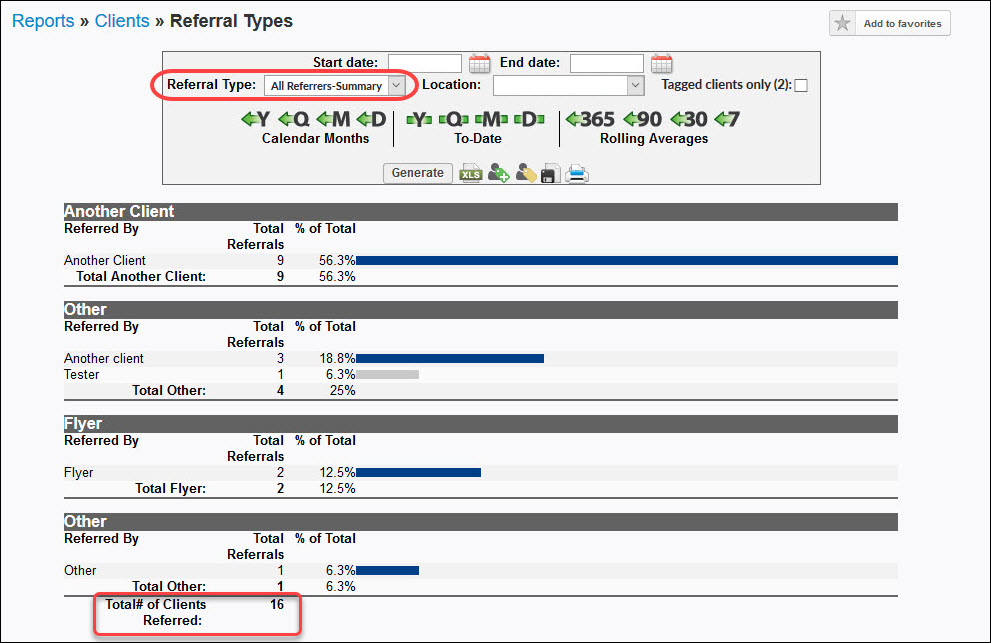Open the Start date calendar picker
991x643 pixels.
[479, 63]
